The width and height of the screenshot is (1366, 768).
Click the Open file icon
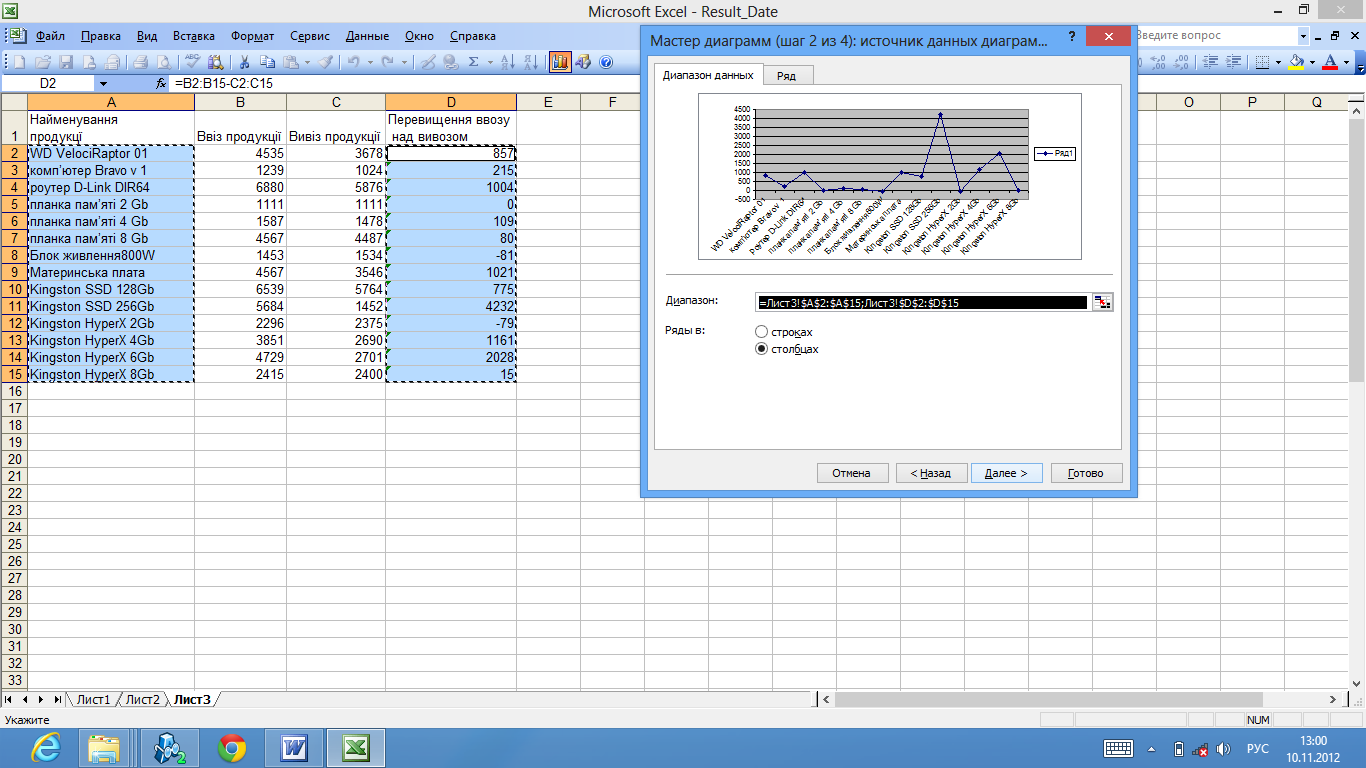(x=43, y=62)
